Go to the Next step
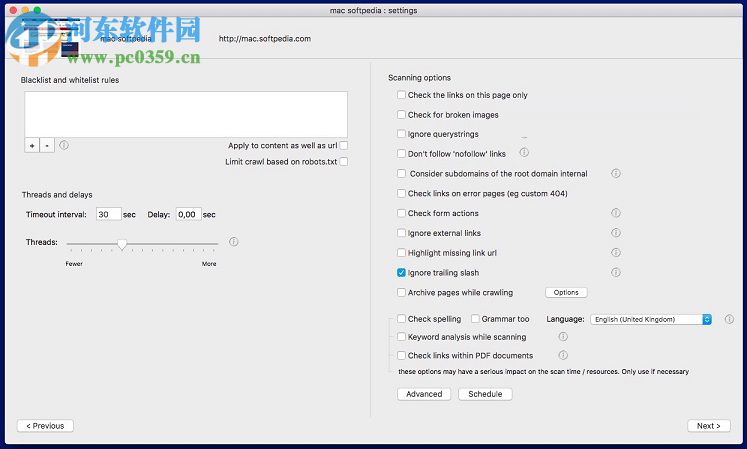This screenshot has height=449, width=747. click(708, 426)
